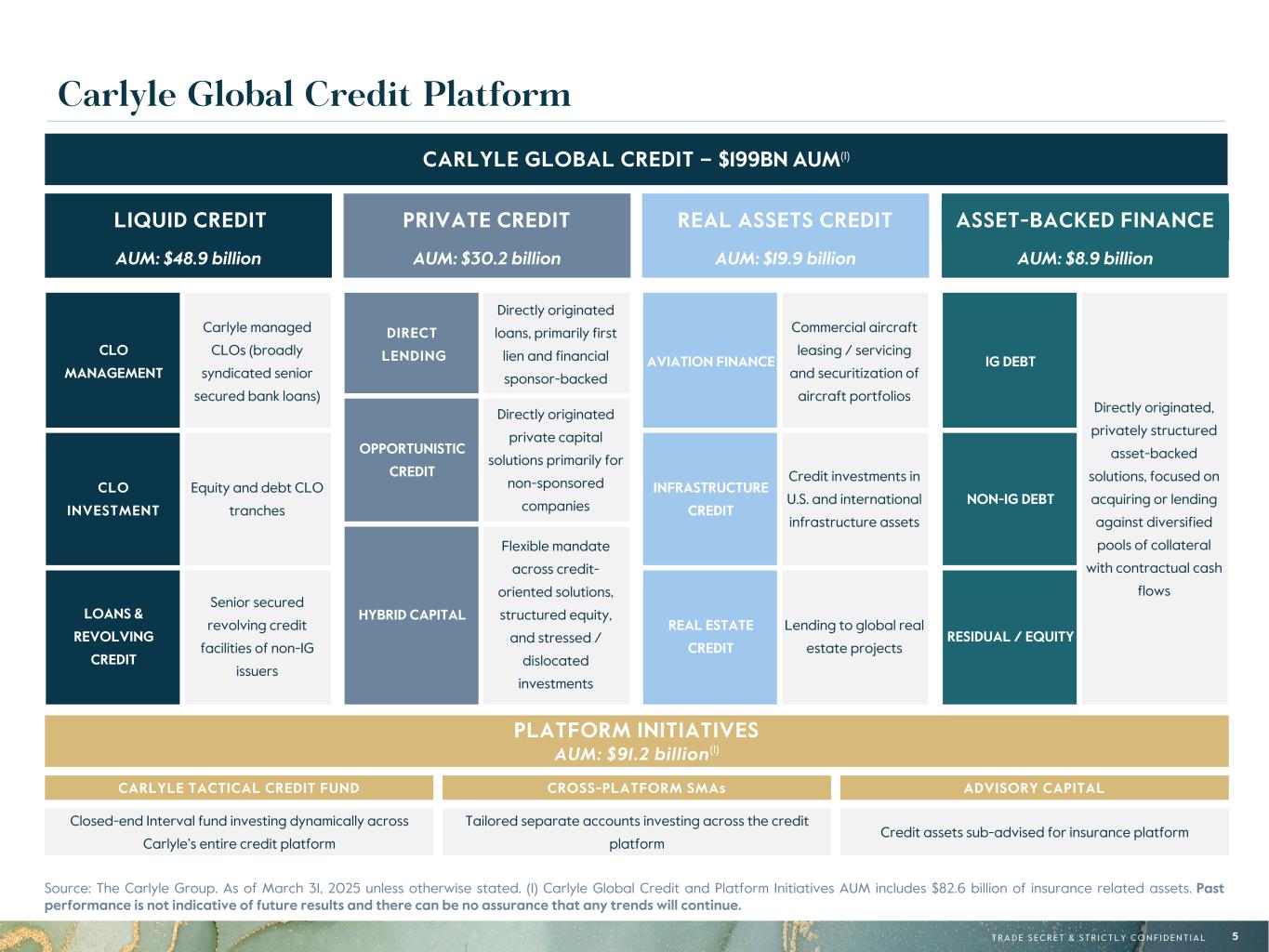Click the Advisory Capital label
1269x952 pixels.
1034,788
